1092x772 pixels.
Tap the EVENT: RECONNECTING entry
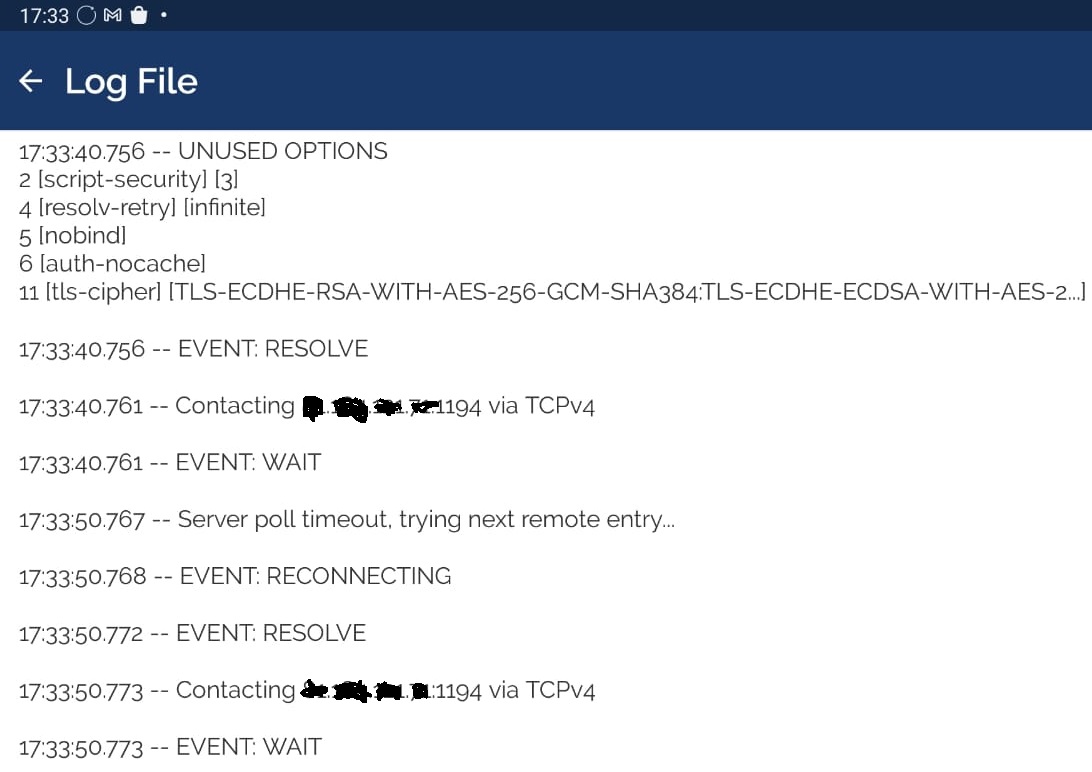click(x=235, y=576)
